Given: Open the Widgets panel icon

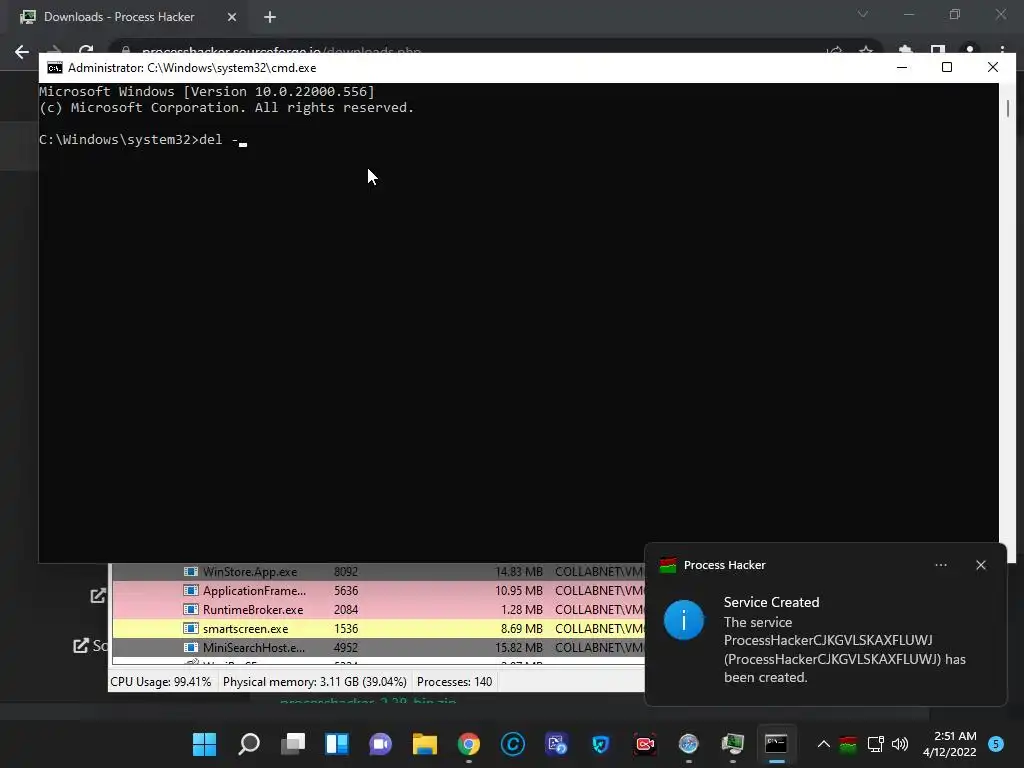Looking at the screenshot, I should pyautogui.click(x=337, y=744).
